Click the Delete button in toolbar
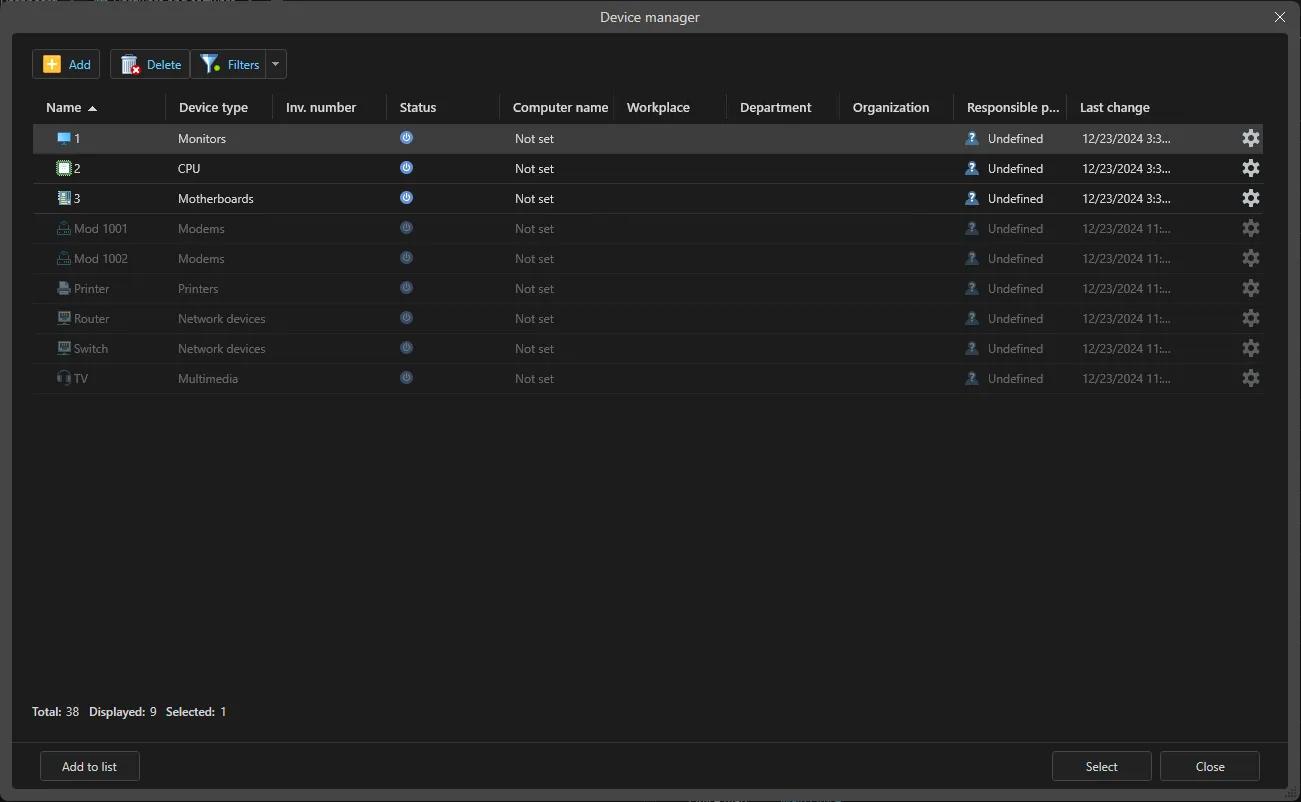Viewport: 1301px width, 802px height. point(150,64)
